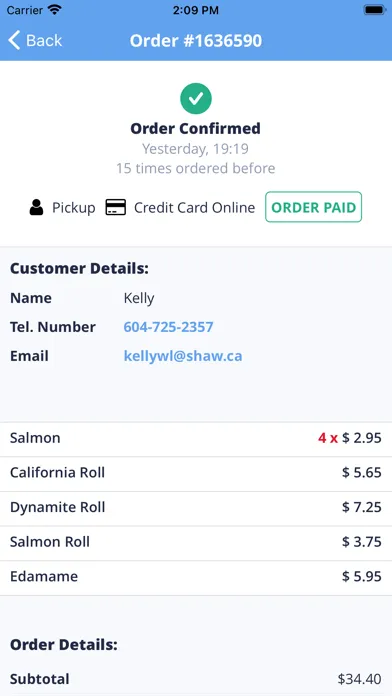Select the Edamame item row
This screenshot has width=392, height=696.
[196, 577]
